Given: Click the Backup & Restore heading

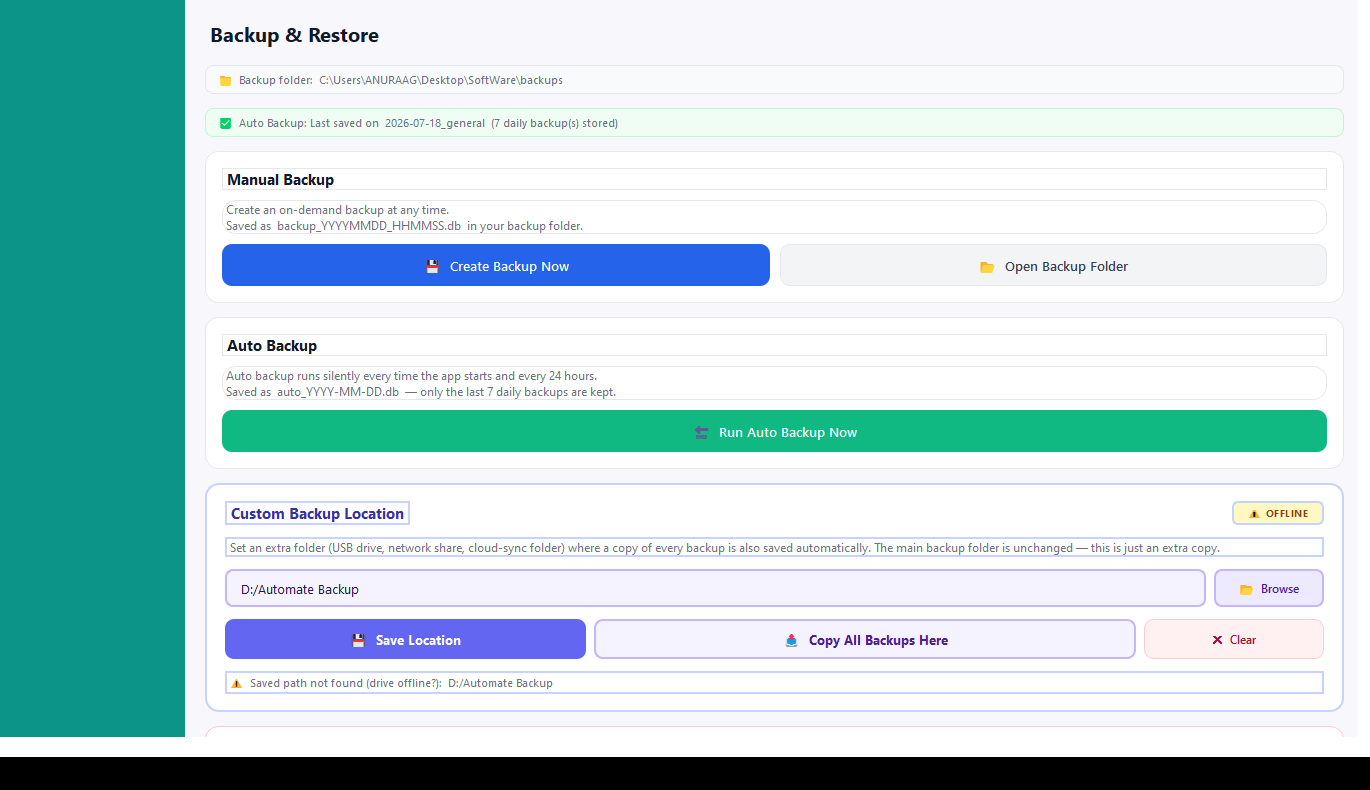Looking at the screenshot, I should tap(294, 35).
